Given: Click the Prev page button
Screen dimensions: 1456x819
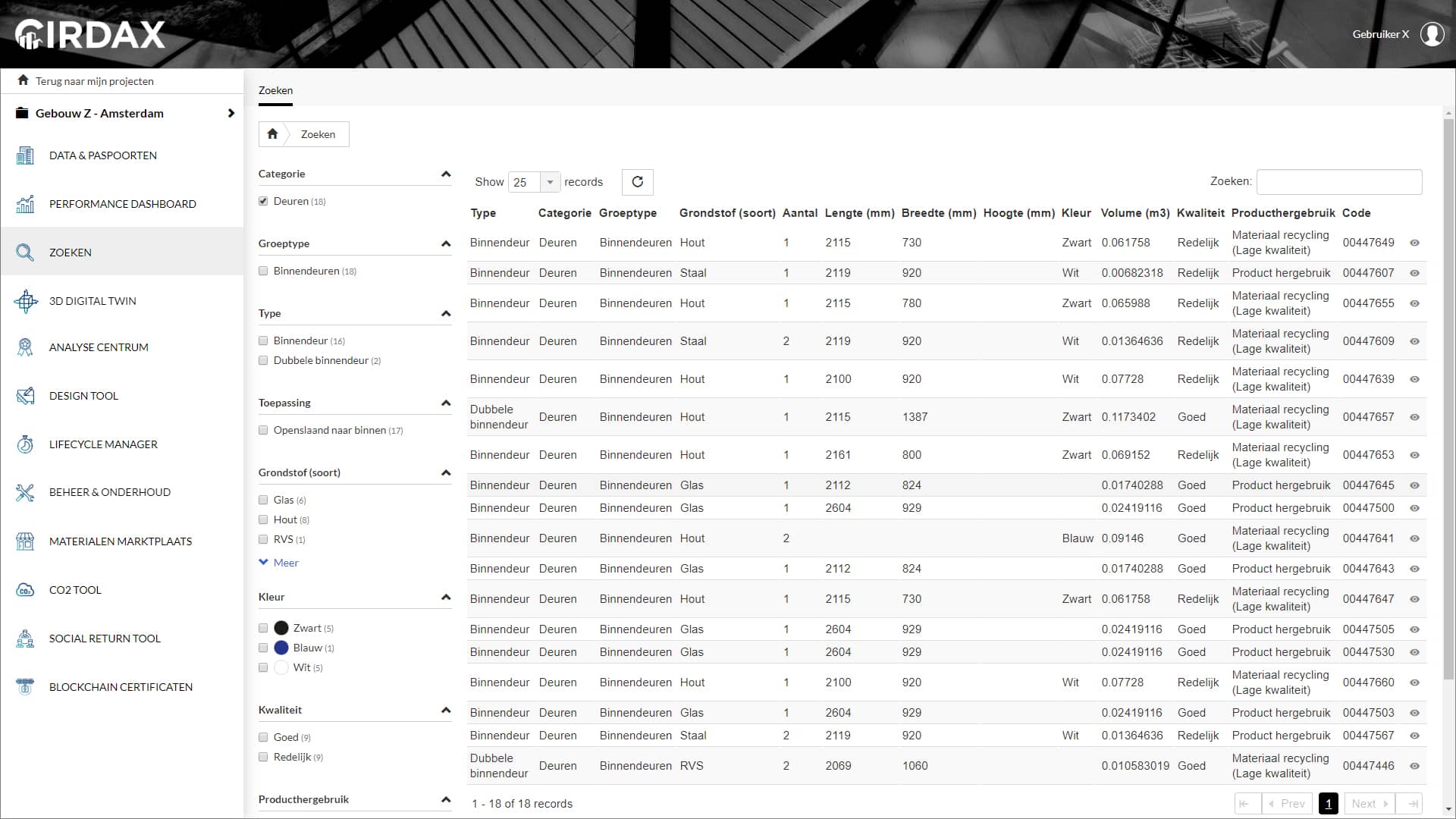Looking at the screenshot, I should [1287, 804].
